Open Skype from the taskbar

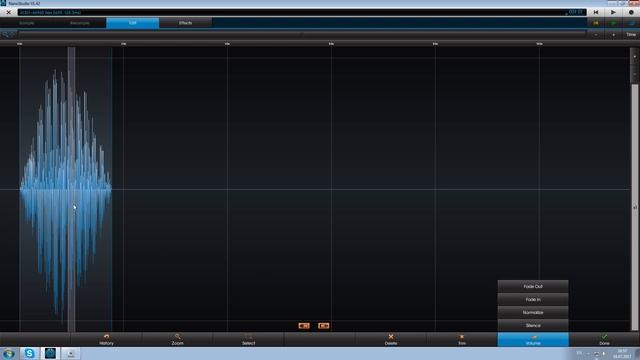29,353
